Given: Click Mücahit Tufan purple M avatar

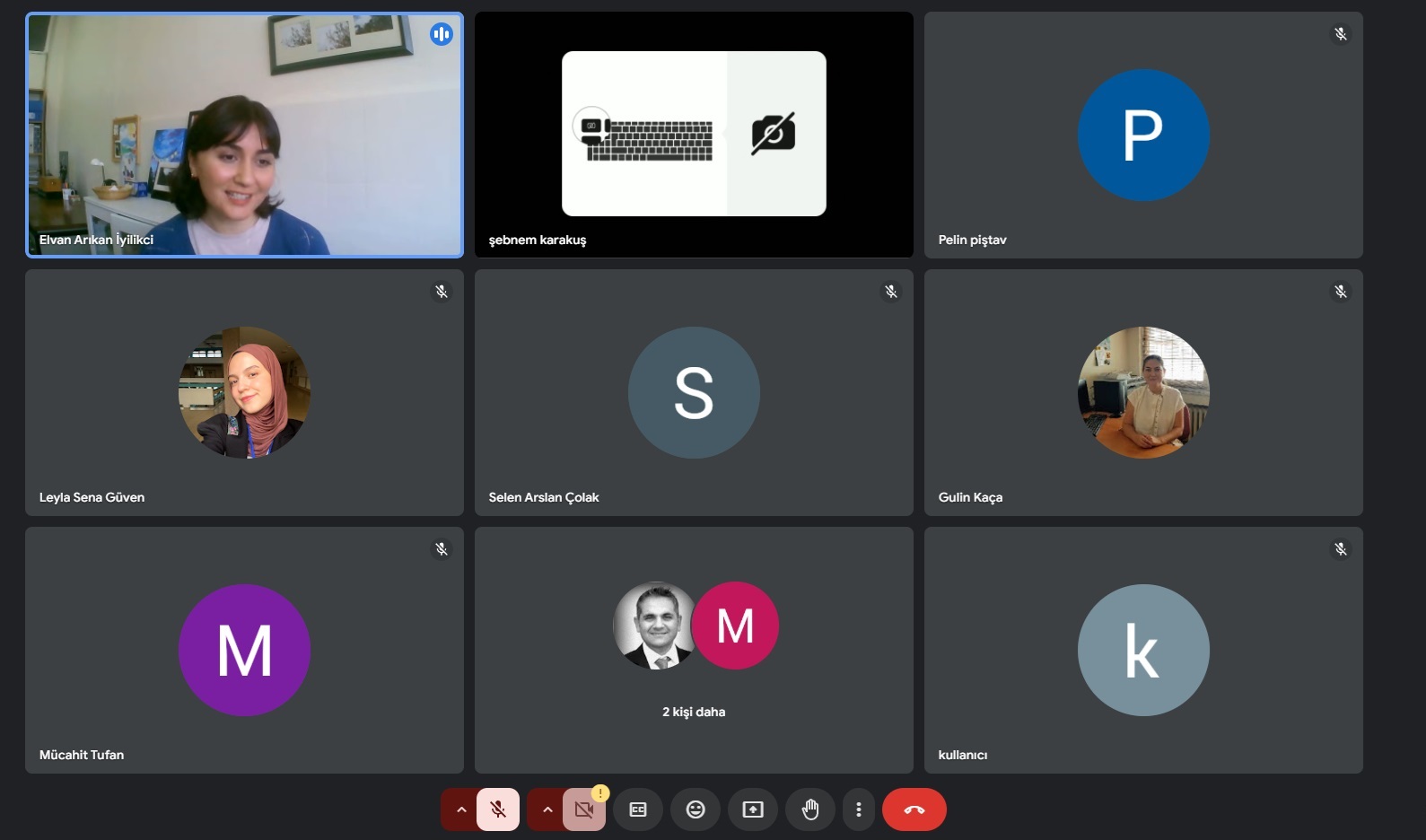Looking at the screenshot, I should (x=244, y=650).
